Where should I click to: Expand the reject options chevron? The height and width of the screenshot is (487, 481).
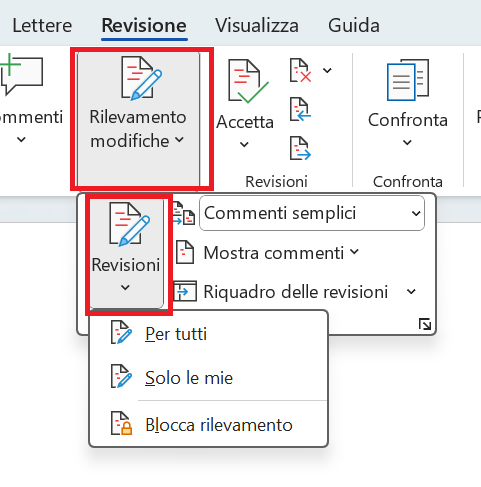(327, 70)
